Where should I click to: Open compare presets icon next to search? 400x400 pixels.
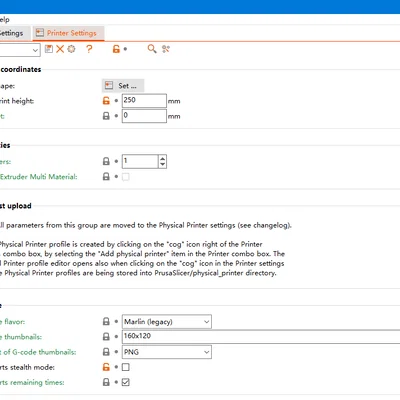(166, 49)
